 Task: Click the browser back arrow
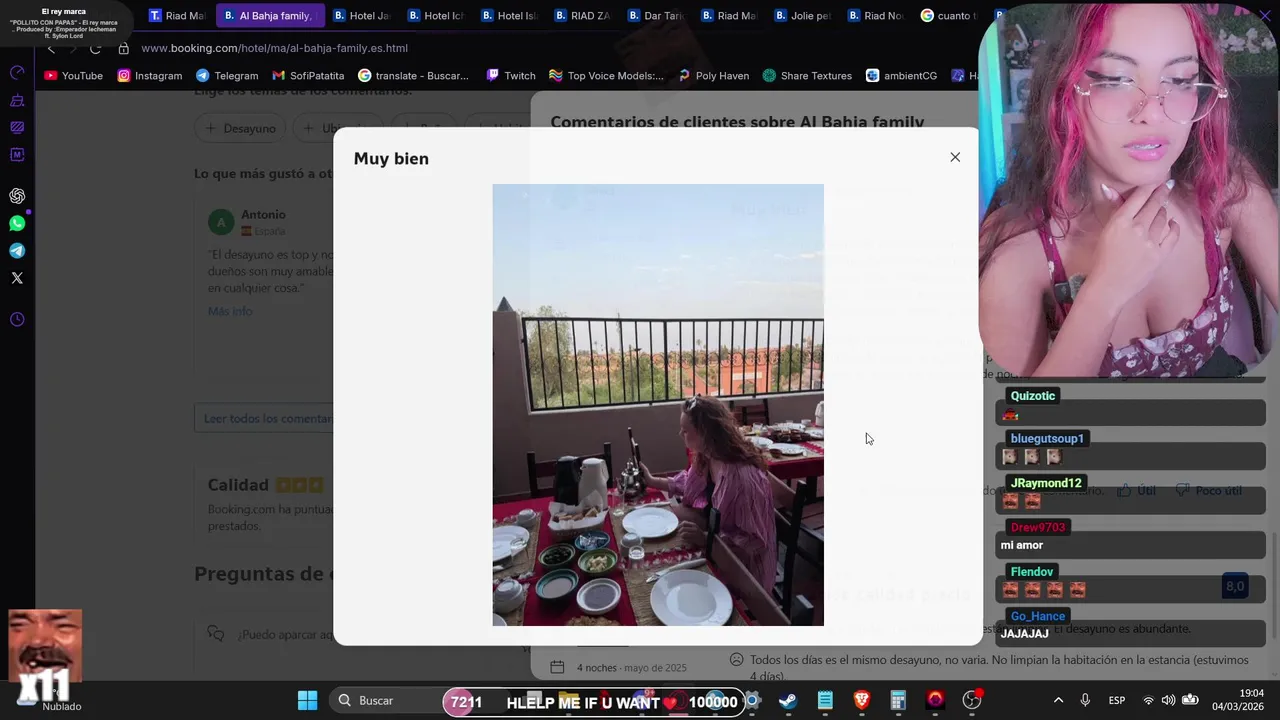point(52,48)
